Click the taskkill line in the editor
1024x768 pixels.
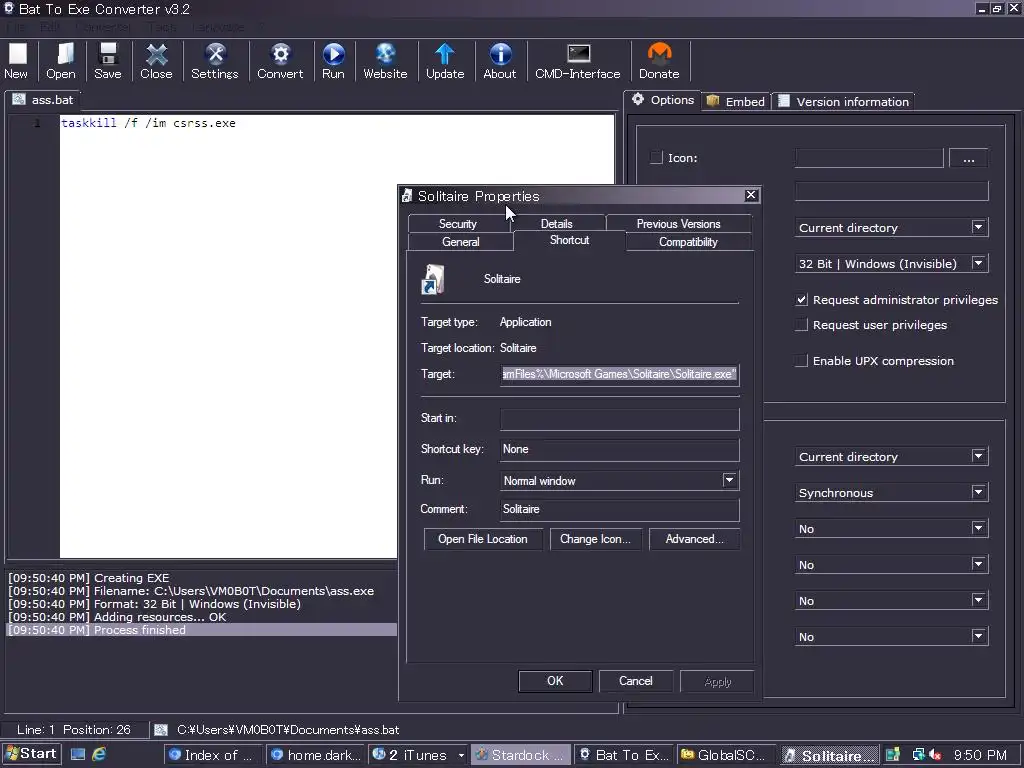[148, 123]
